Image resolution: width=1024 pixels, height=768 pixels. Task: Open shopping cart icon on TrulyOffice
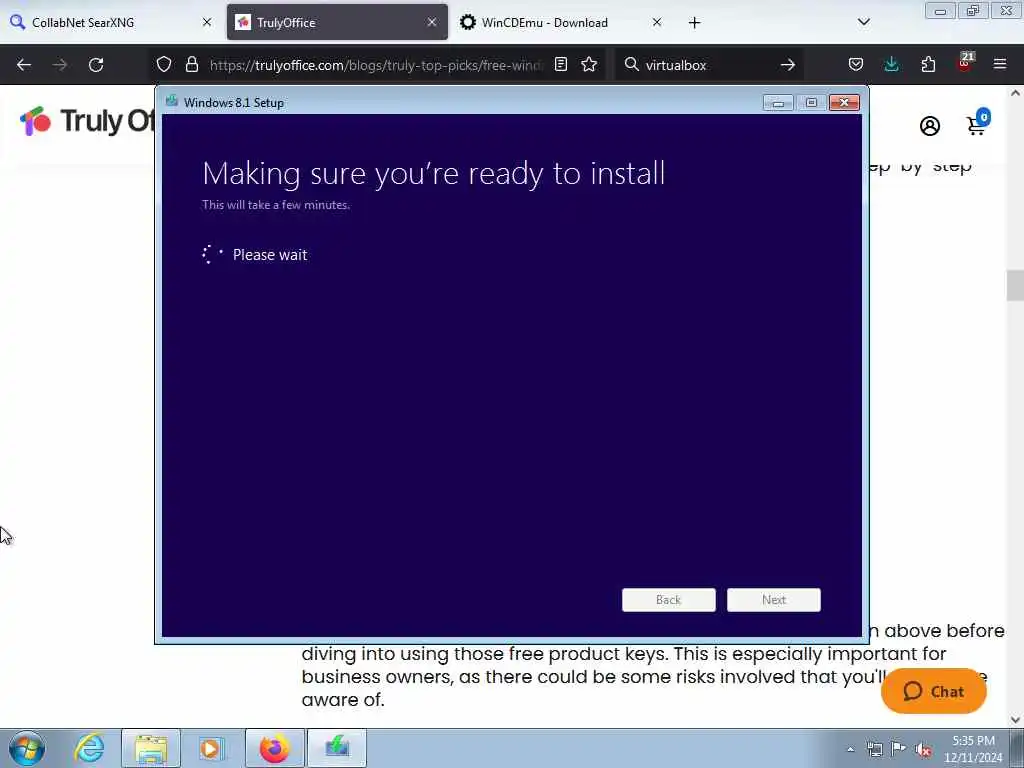click(978, 122)
